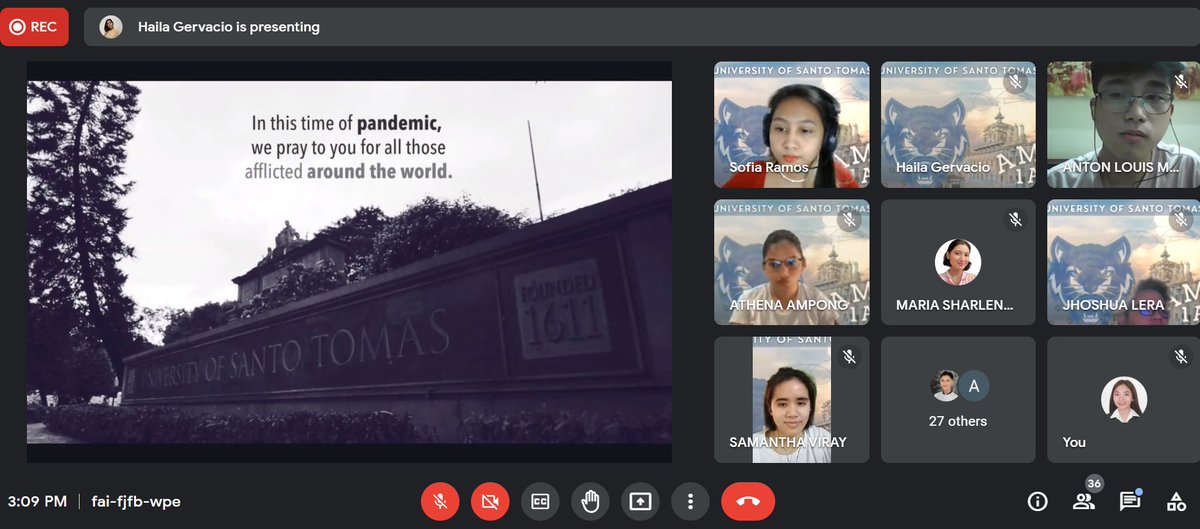Viewport: 1200px width, 529px height.
Task: Click Sofia Ramos name label
Action: [768, 167]
